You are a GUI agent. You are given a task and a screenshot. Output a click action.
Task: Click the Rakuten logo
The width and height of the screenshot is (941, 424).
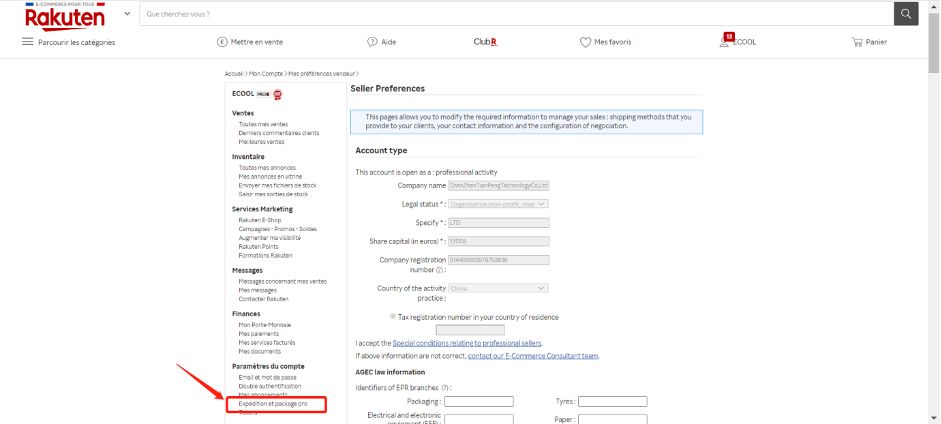67,16
